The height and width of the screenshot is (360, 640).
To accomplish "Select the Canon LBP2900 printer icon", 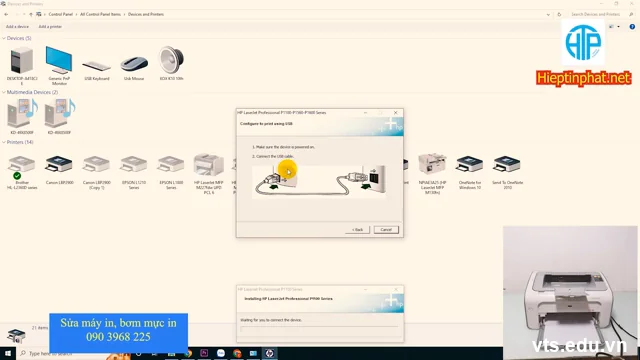I will pos(59,164).
